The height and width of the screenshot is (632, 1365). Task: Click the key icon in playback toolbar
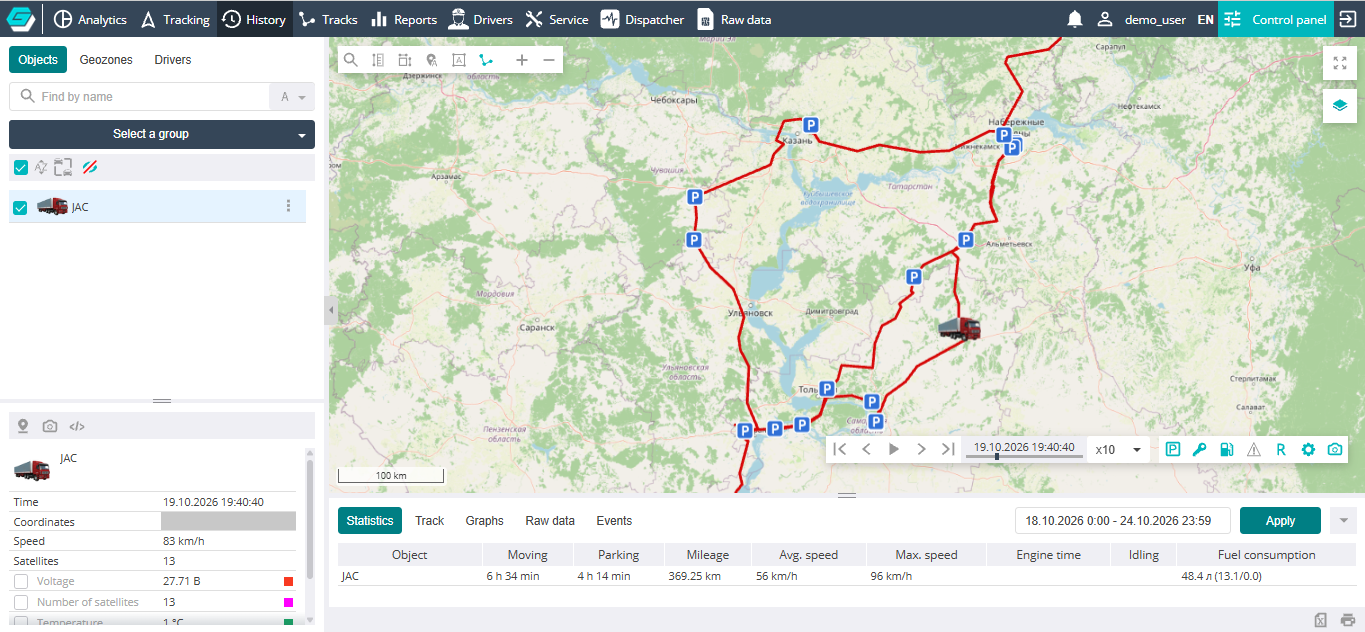1200,449
